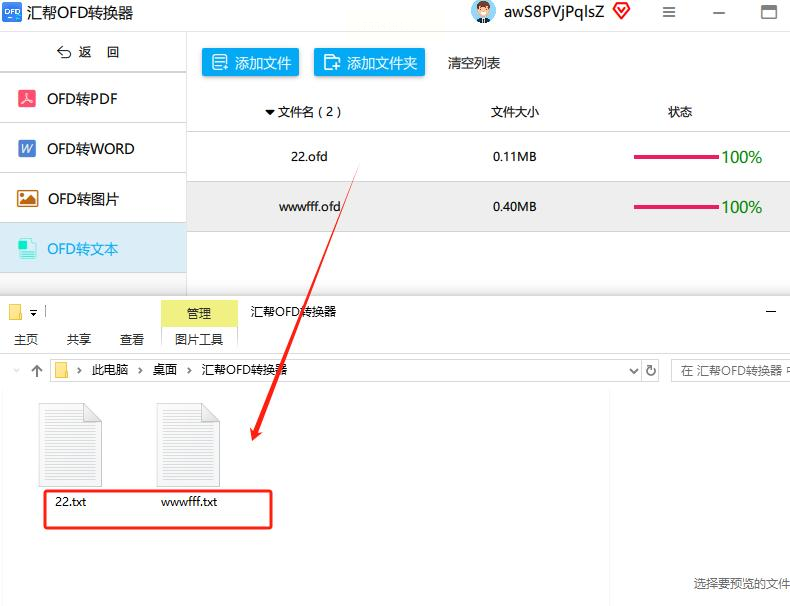Viewport: 790px width, 606px height.
Task: Expand the chevron before 此电脑 in path
Action: point(79,371)
